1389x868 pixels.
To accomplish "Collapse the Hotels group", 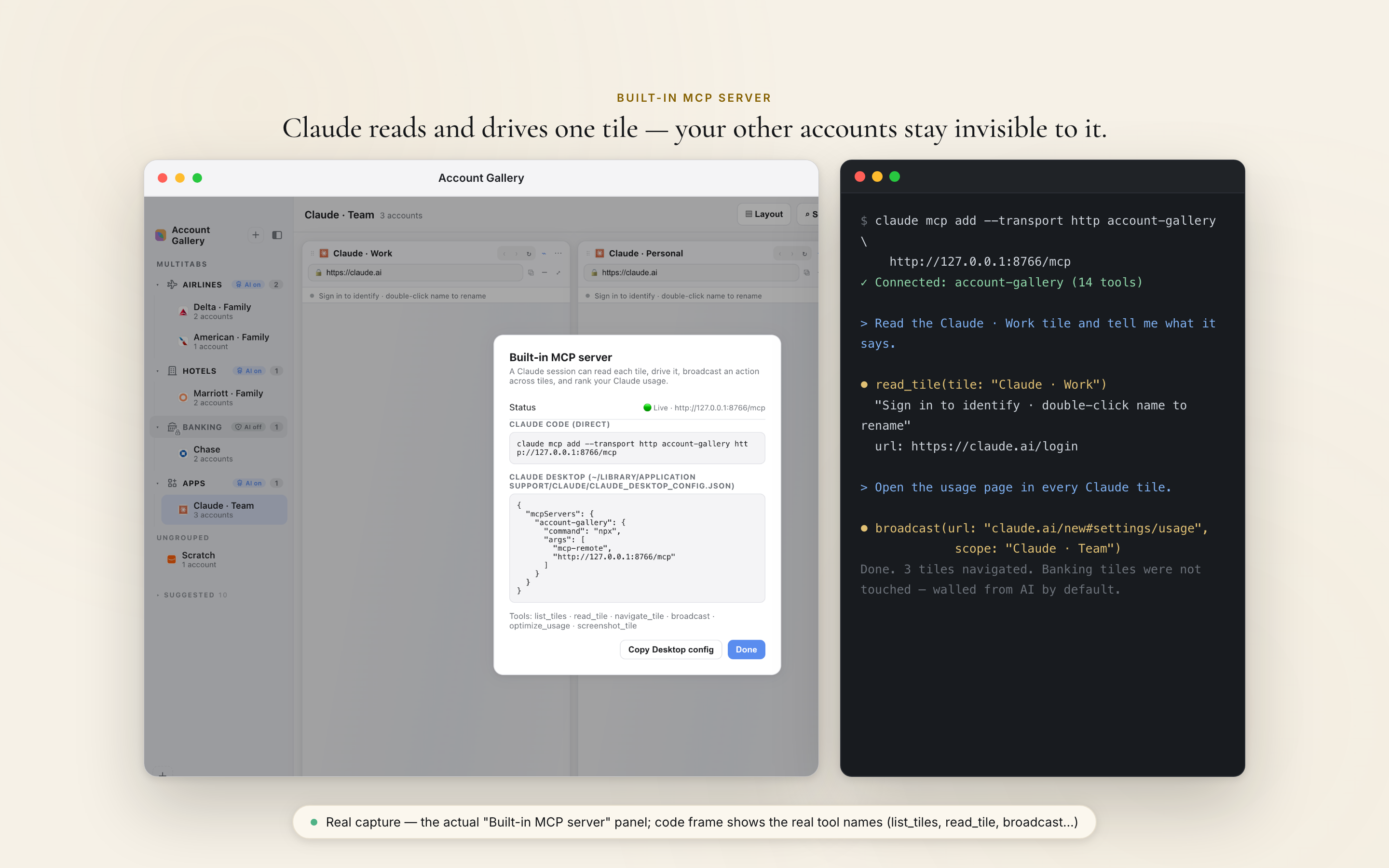I will (158, 371).
